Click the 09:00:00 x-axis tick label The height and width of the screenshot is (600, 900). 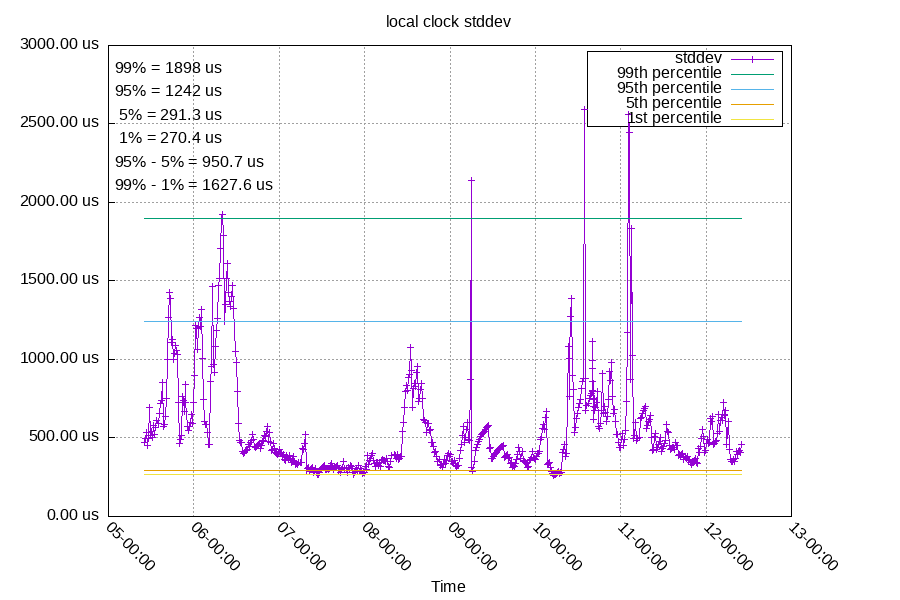click(473, 546)
